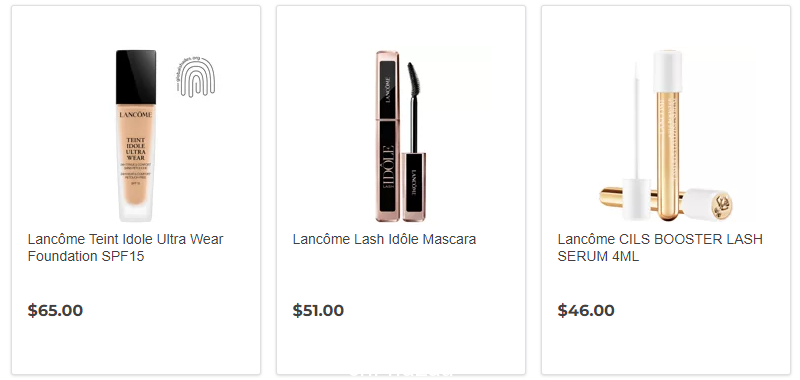Click the $51.00 mascara price
The height and width of the screenshot is (380, 800).
point(318,310)
